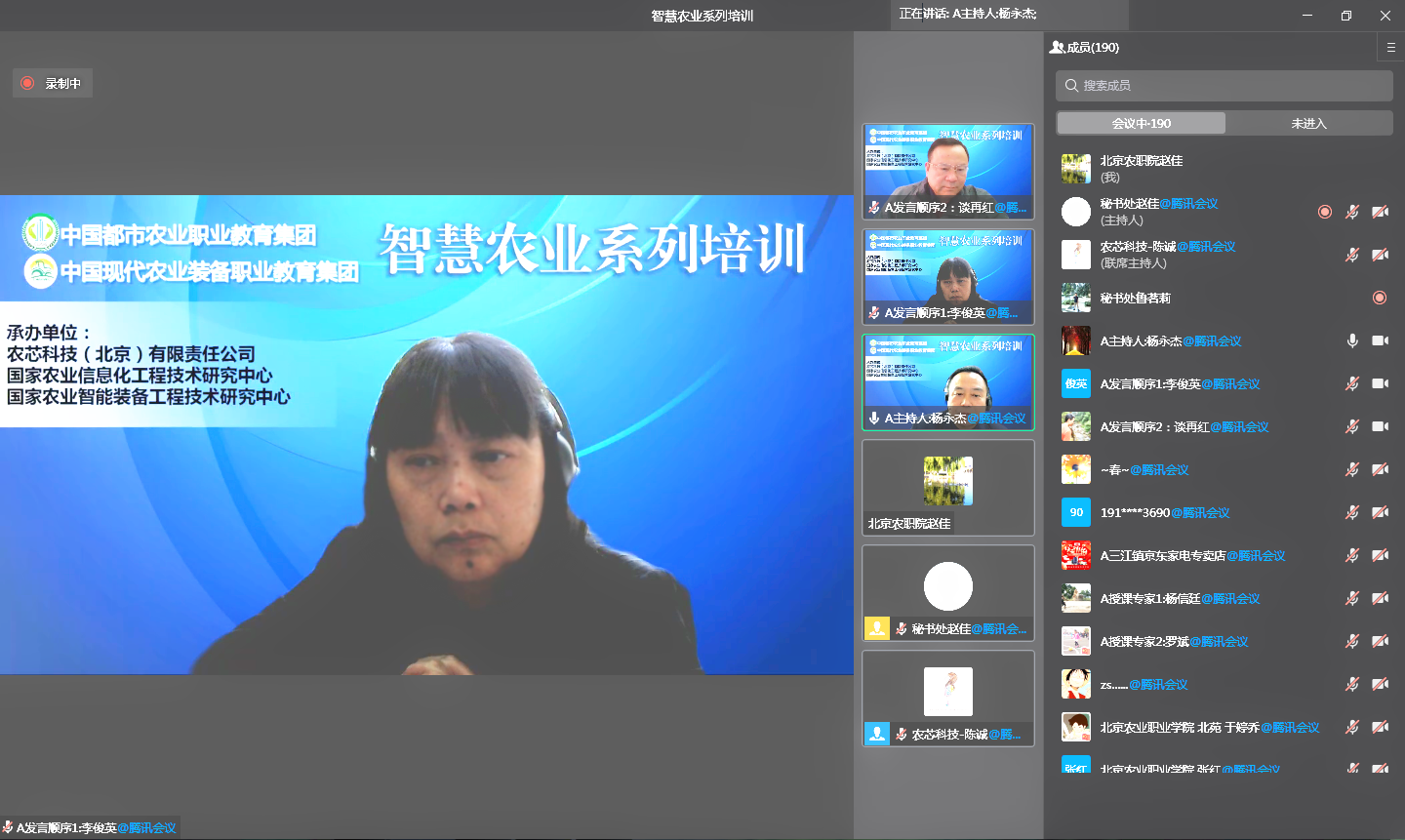
Task: Restore the window size from title bar
Action: pos(1345,16)
